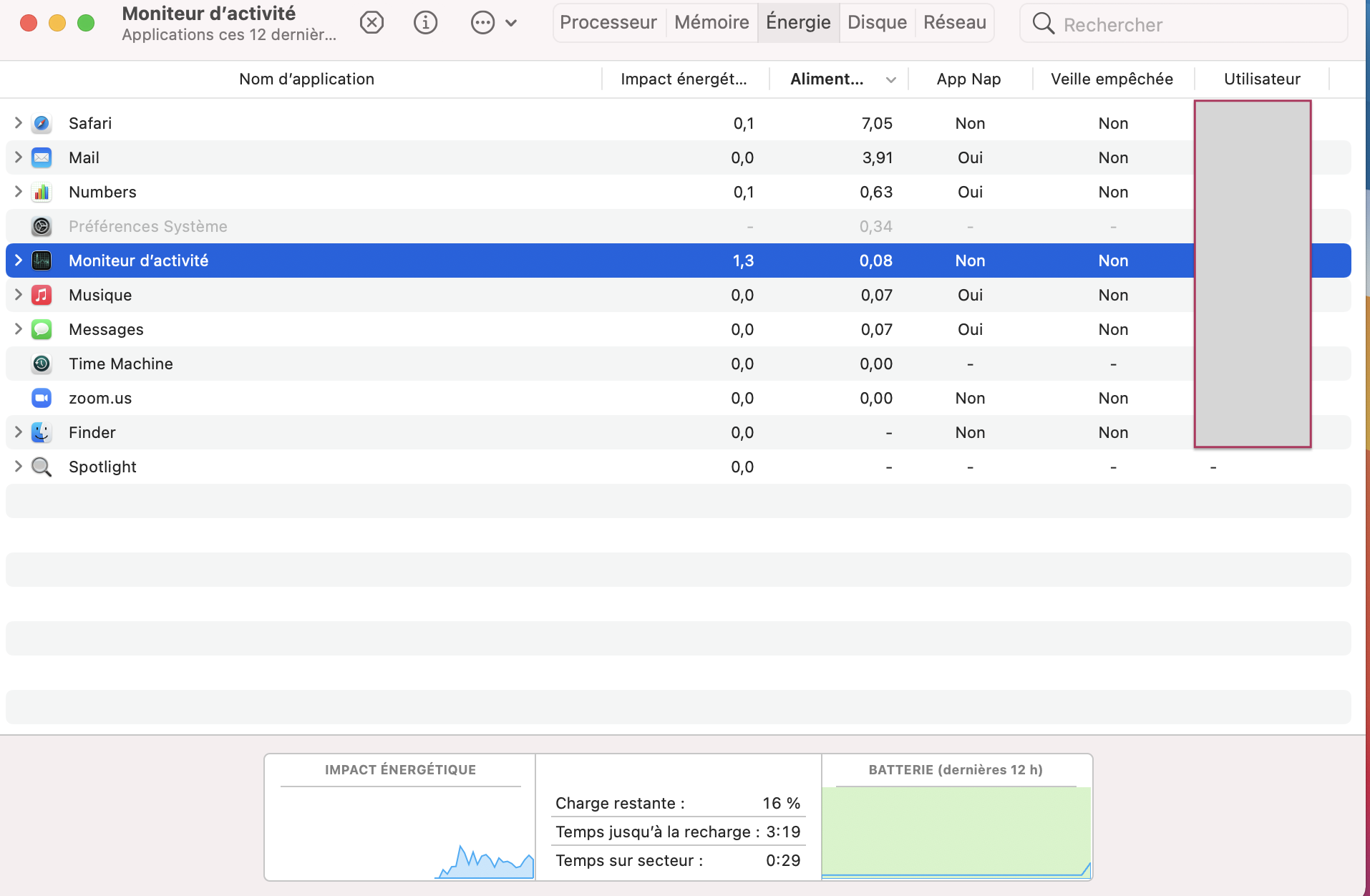Screen dimensions: 1370x896
Task: Expand the Finder disclosure chevron
Action: coord(19,432)
